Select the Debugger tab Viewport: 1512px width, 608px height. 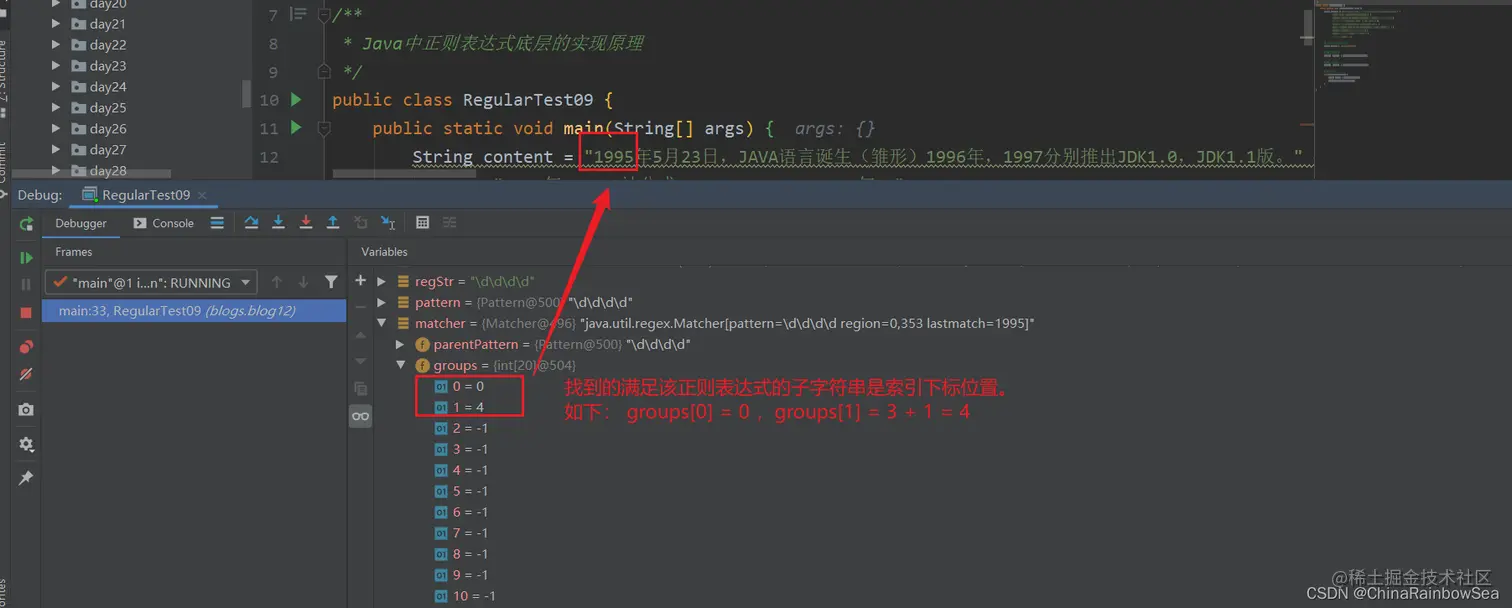click(x=81, y=223)
